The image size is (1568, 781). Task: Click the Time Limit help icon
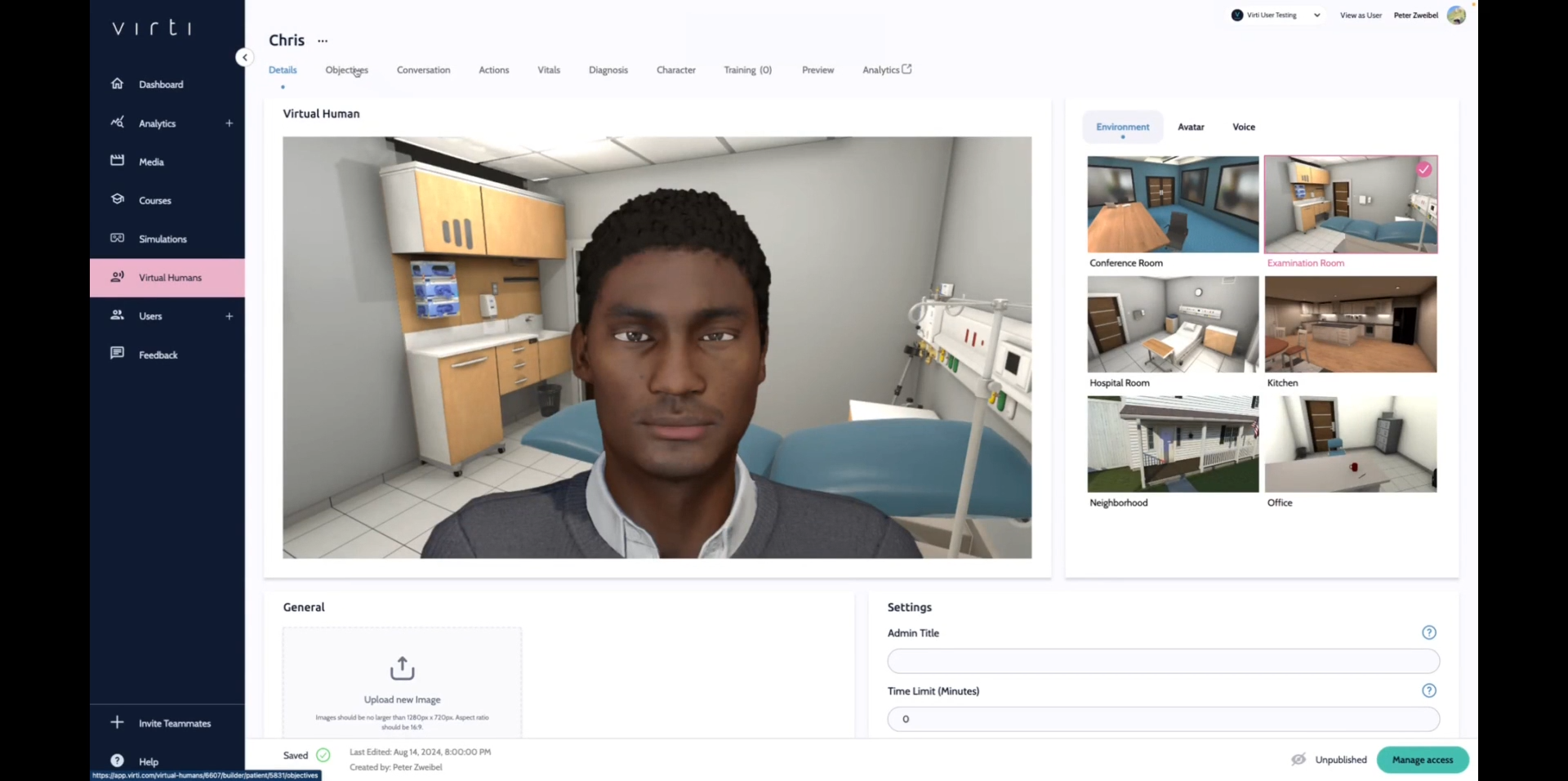tap(1429, 690)
